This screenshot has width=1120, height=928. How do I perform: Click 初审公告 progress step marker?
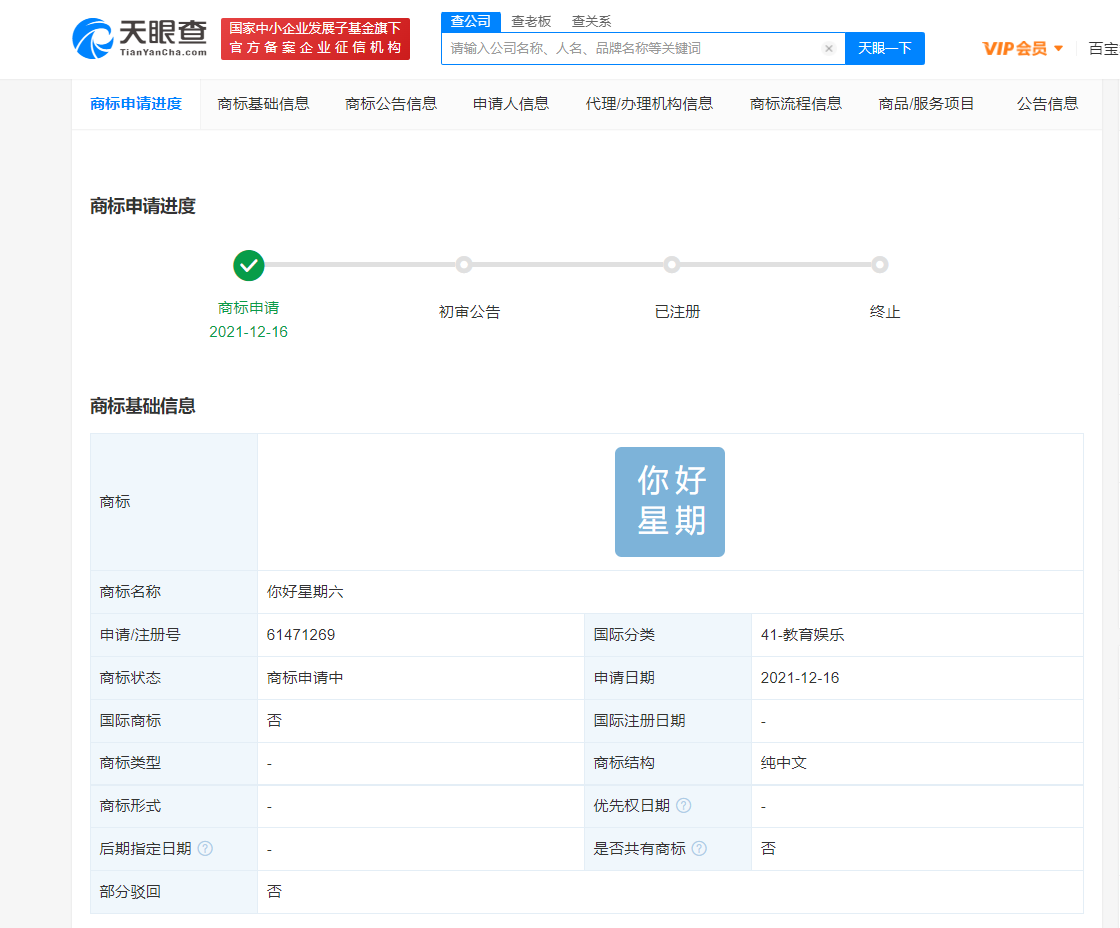(464, 265)
